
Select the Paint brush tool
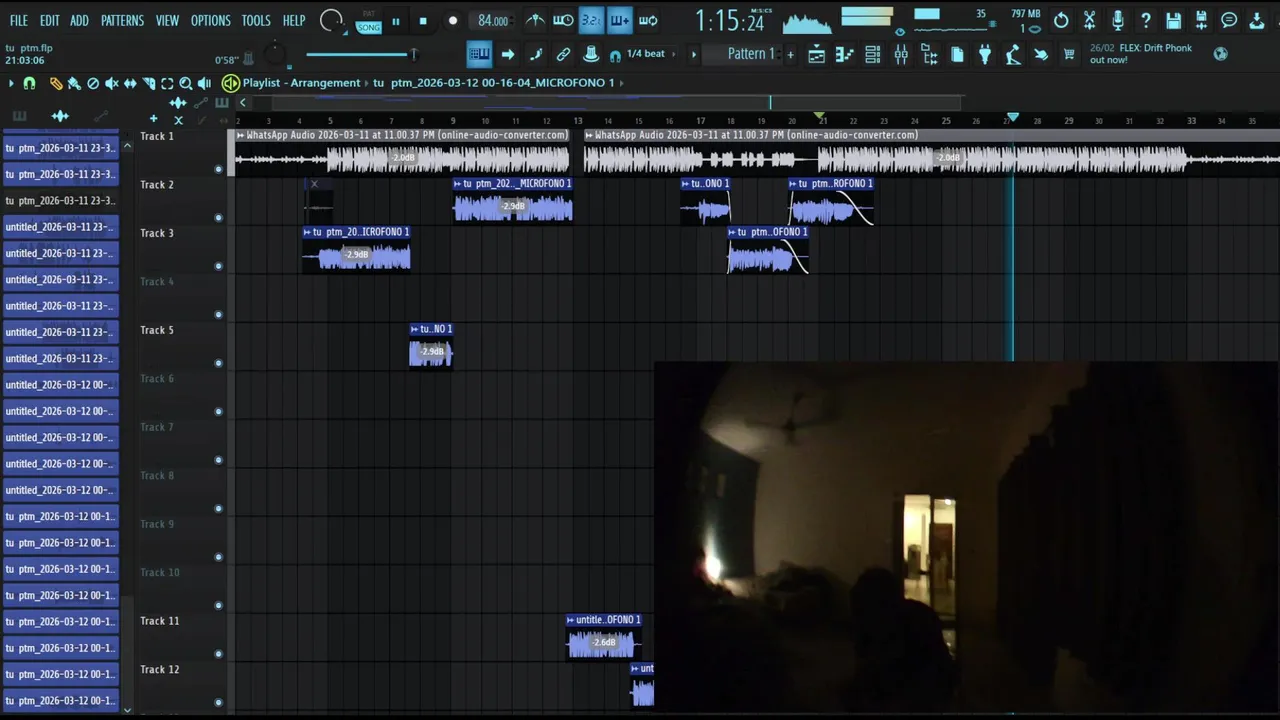pyautogui.click(x=74, y=84)
